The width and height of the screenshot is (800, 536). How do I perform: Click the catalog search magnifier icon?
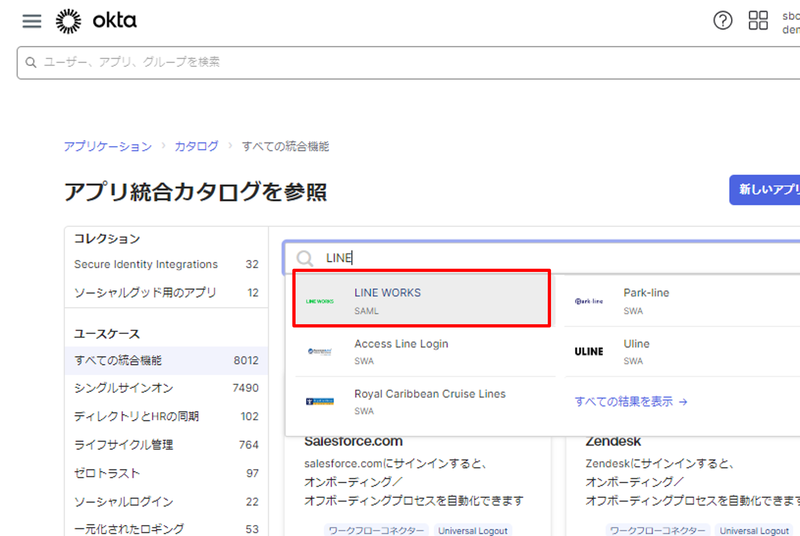pos(305,258)
